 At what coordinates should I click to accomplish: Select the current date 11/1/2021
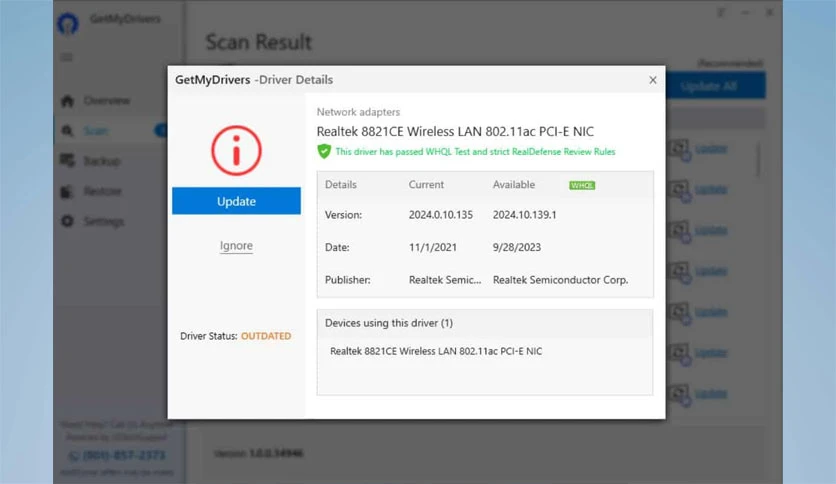tap(432, 247)
